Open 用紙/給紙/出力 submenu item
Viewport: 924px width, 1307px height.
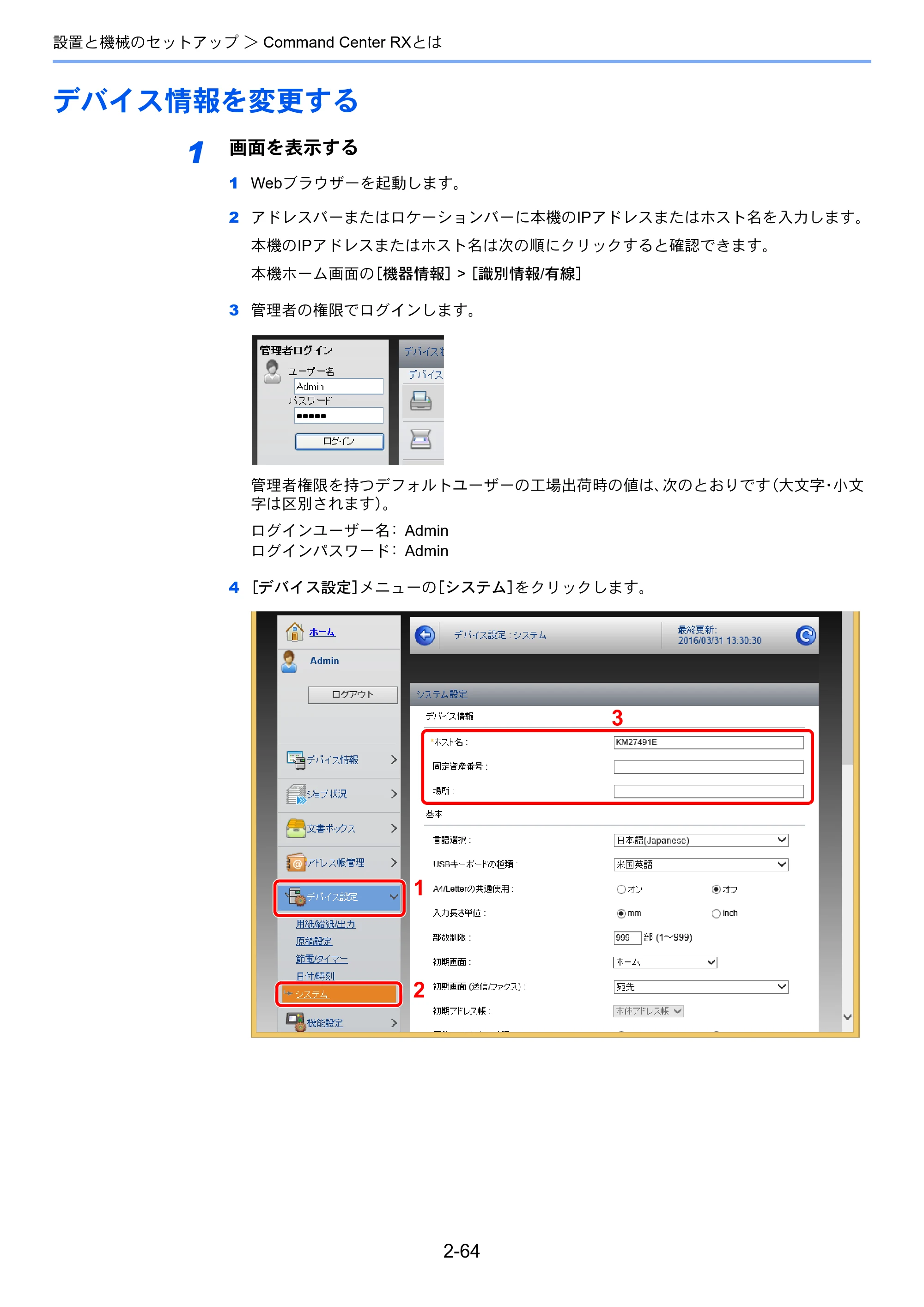click(x=326, y=924)
